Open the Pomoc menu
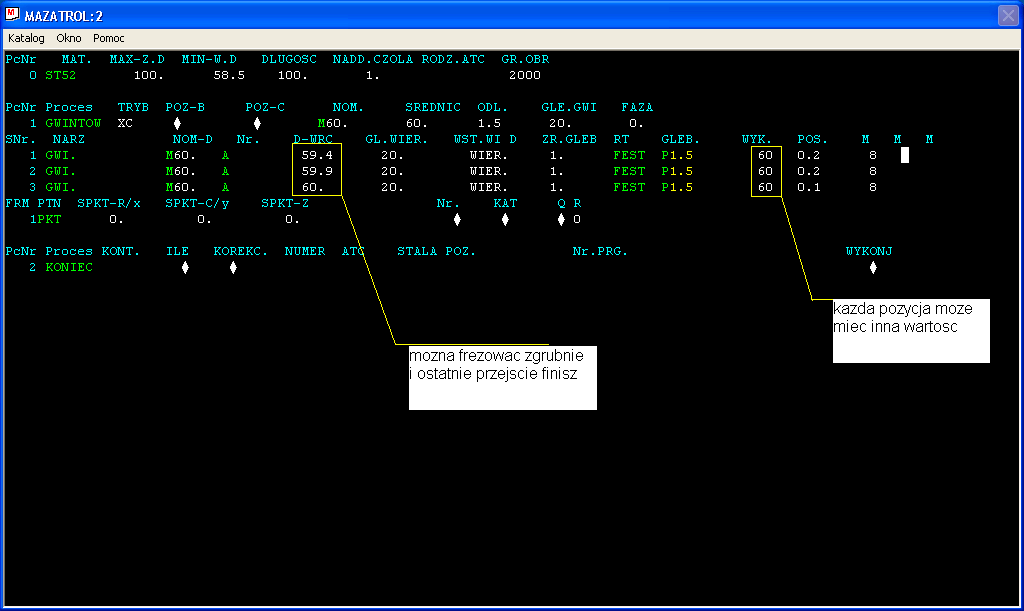Image resolution: width=1024 pixels, height=611 pixels. [x=108, y=39]
